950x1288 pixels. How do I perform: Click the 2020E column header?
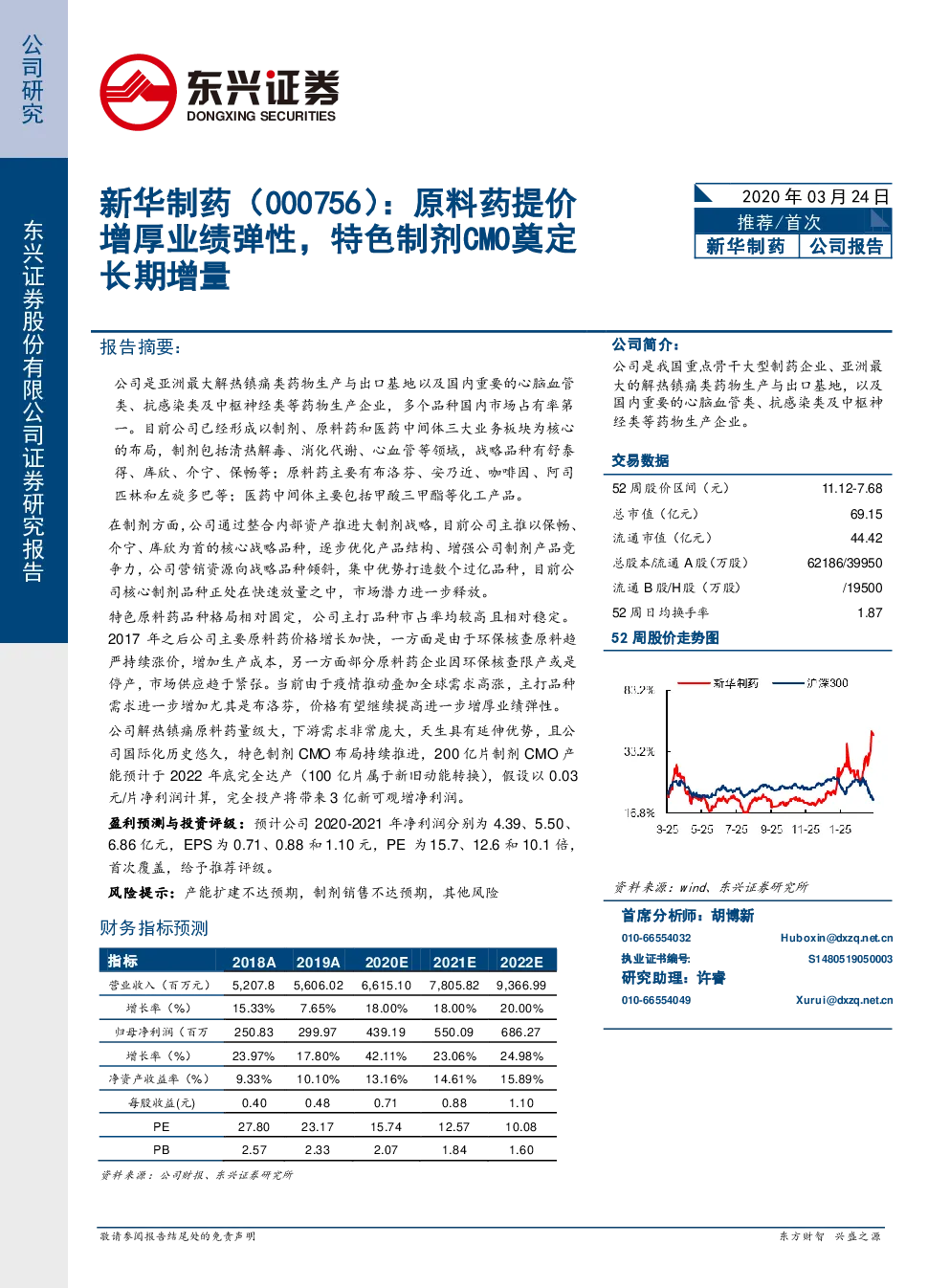click(x=387, y=962)
